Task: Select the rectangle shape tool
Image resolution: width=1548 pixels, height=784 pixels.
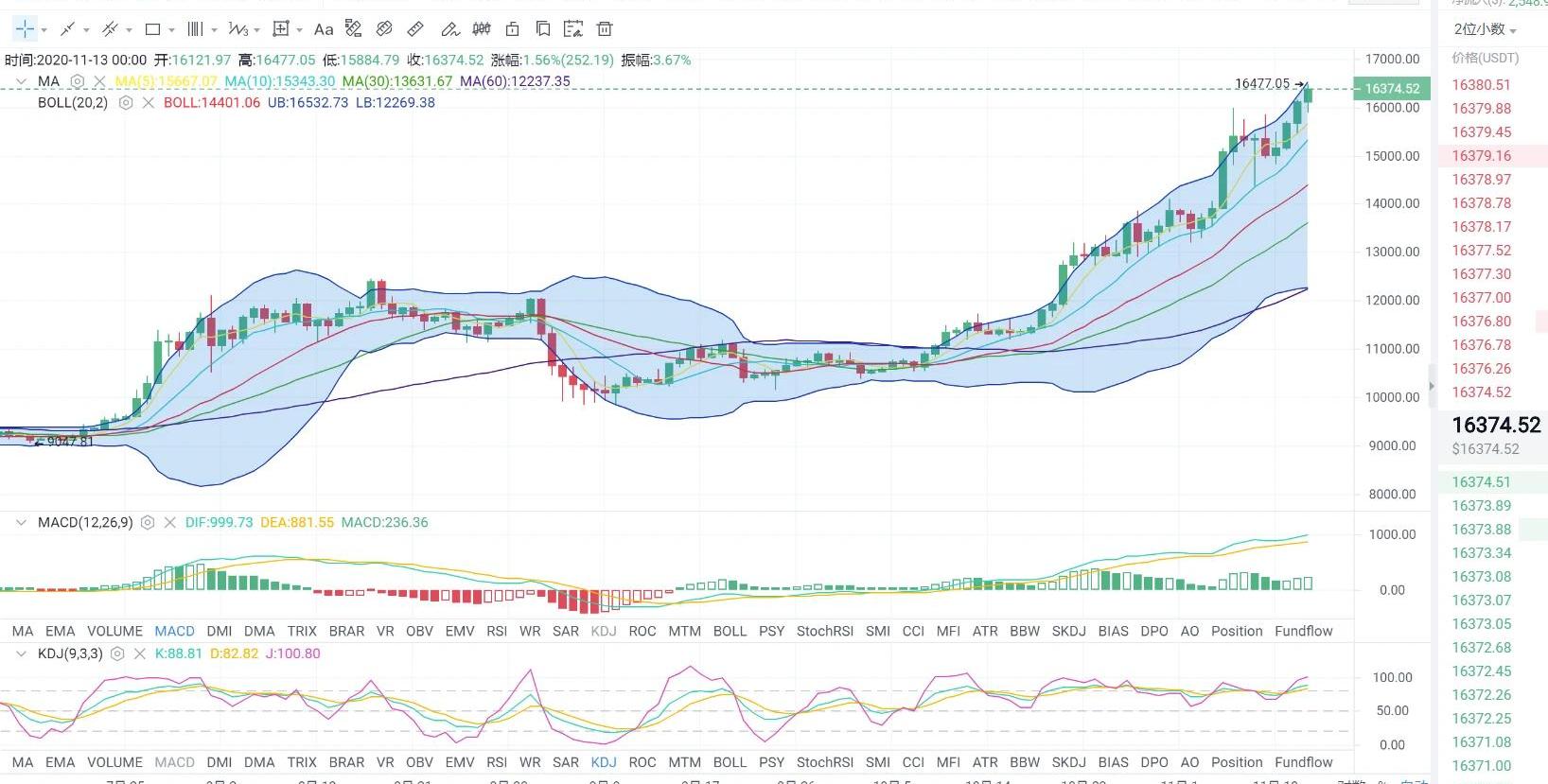Action: pos(152,29)
